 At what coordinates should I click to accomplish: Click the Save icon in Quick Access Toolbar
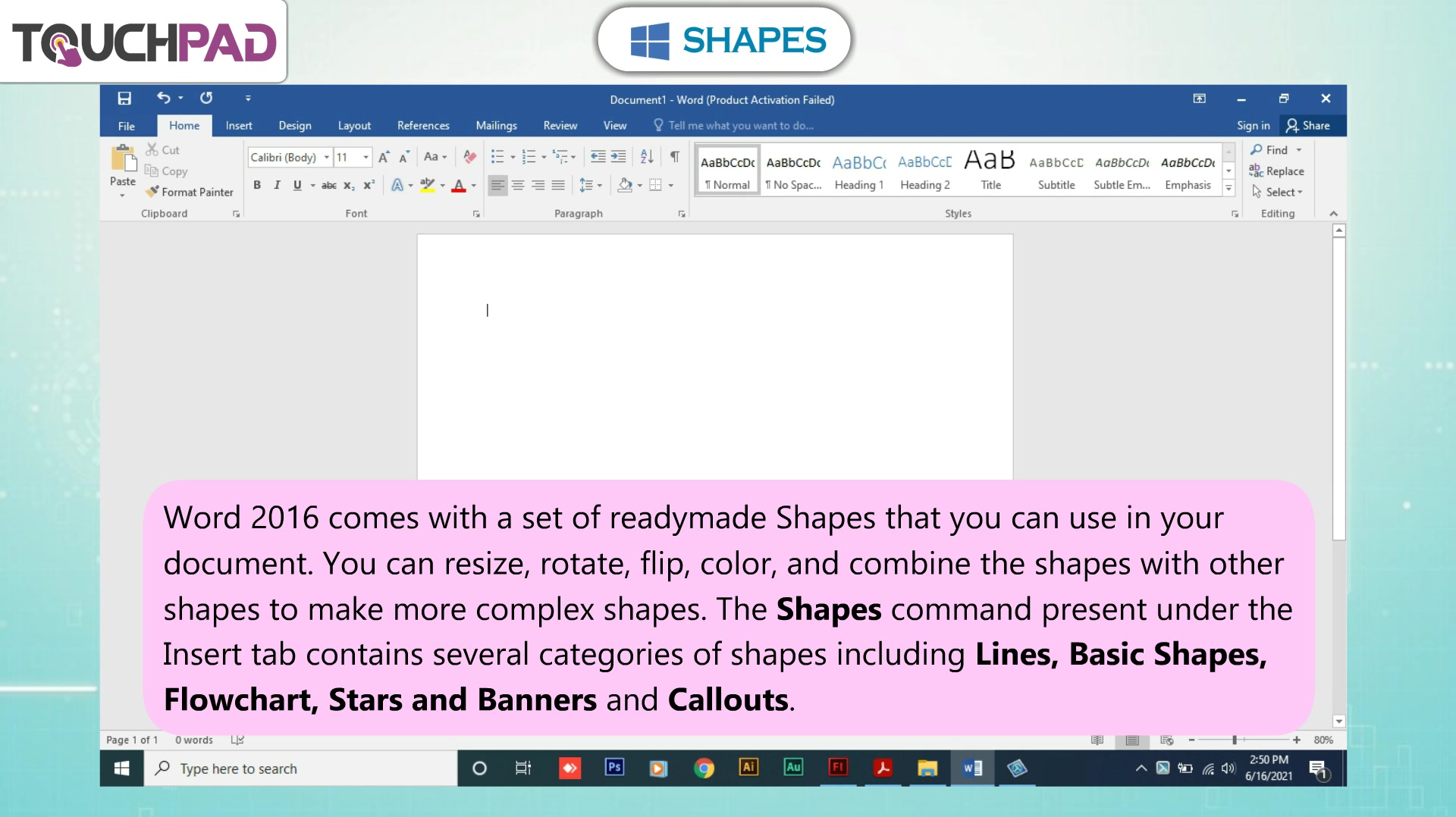tap(124, 99)
